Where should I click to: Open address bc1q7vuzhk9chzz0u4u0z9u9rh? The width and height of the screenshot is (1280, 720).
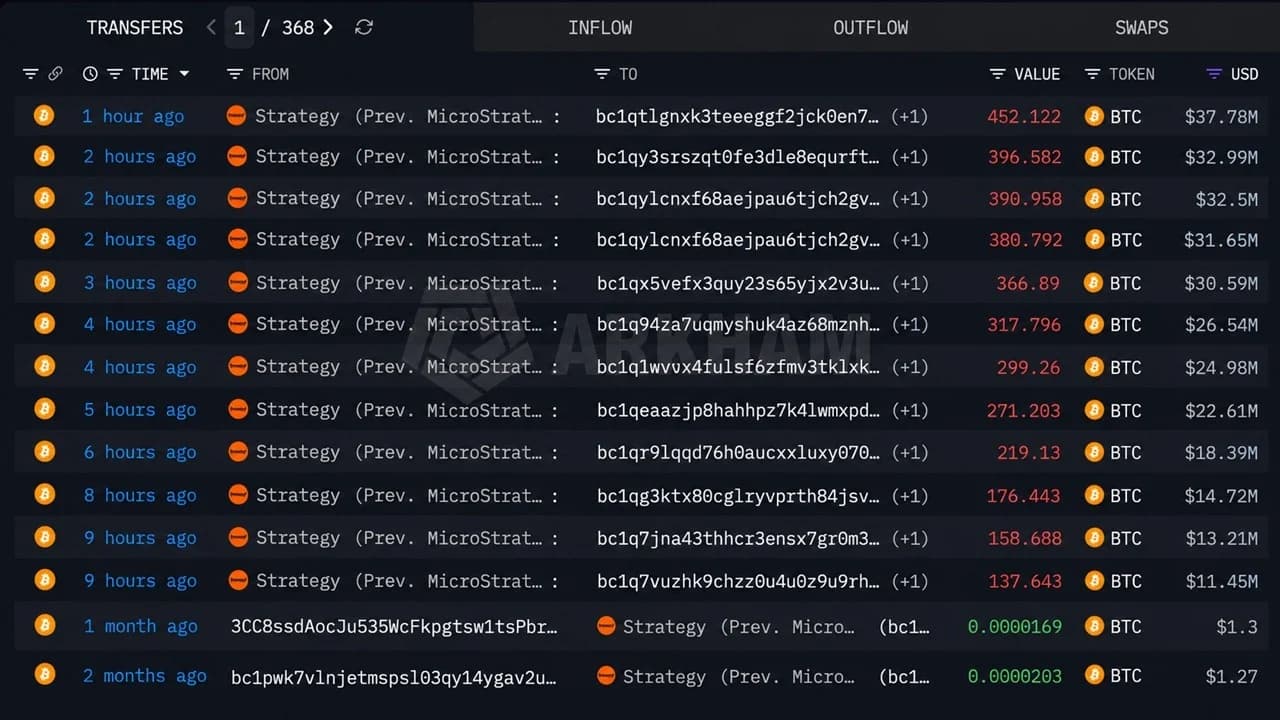(x=738, y=581)
